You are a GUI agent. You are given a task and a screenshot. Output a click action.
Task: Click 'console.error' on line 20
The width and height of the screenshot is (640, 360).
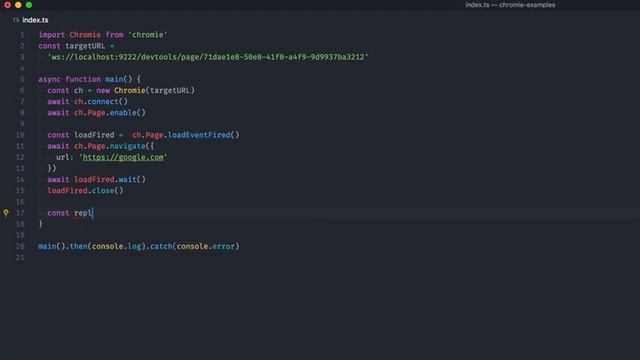pyautogui.click(x=206, y=246)
